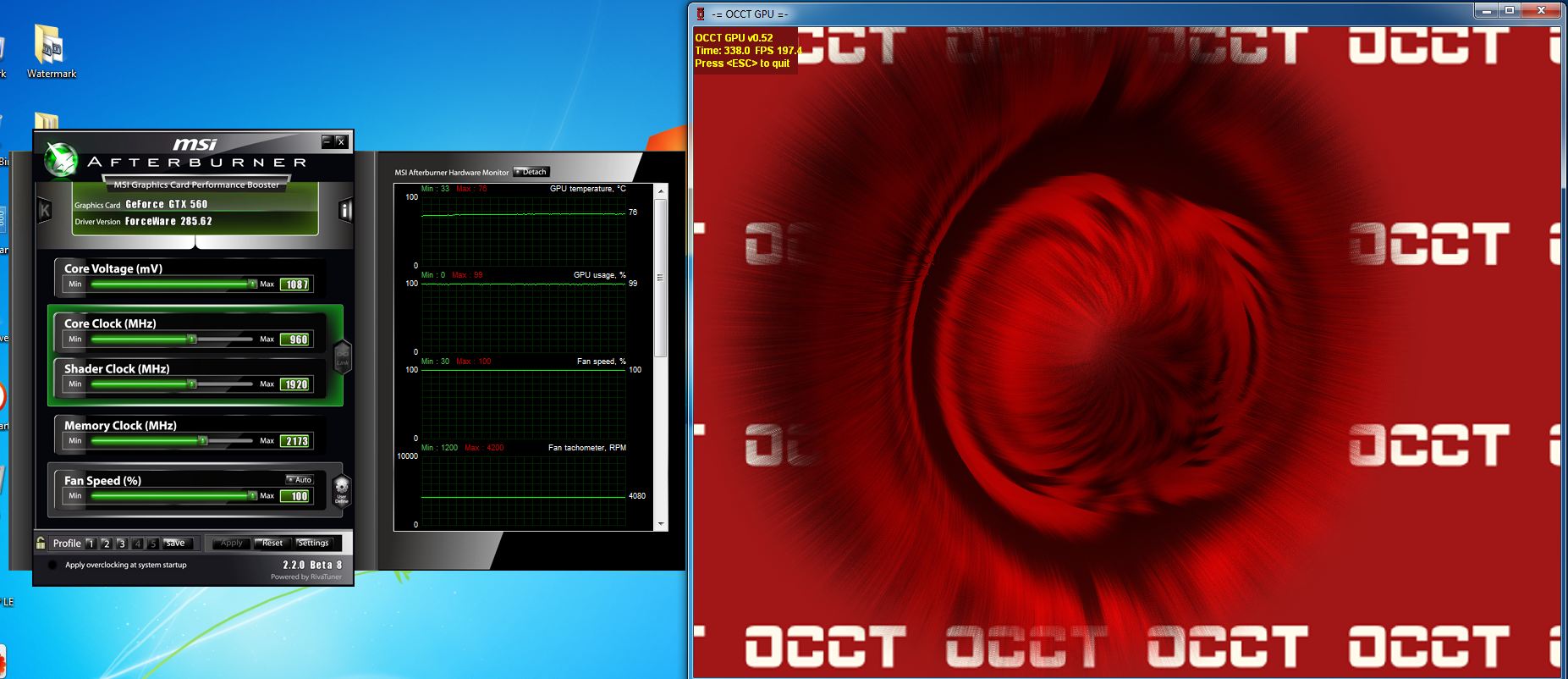Open the fan User Define button
The image size is (1568, 679).
tap(342, 490)
